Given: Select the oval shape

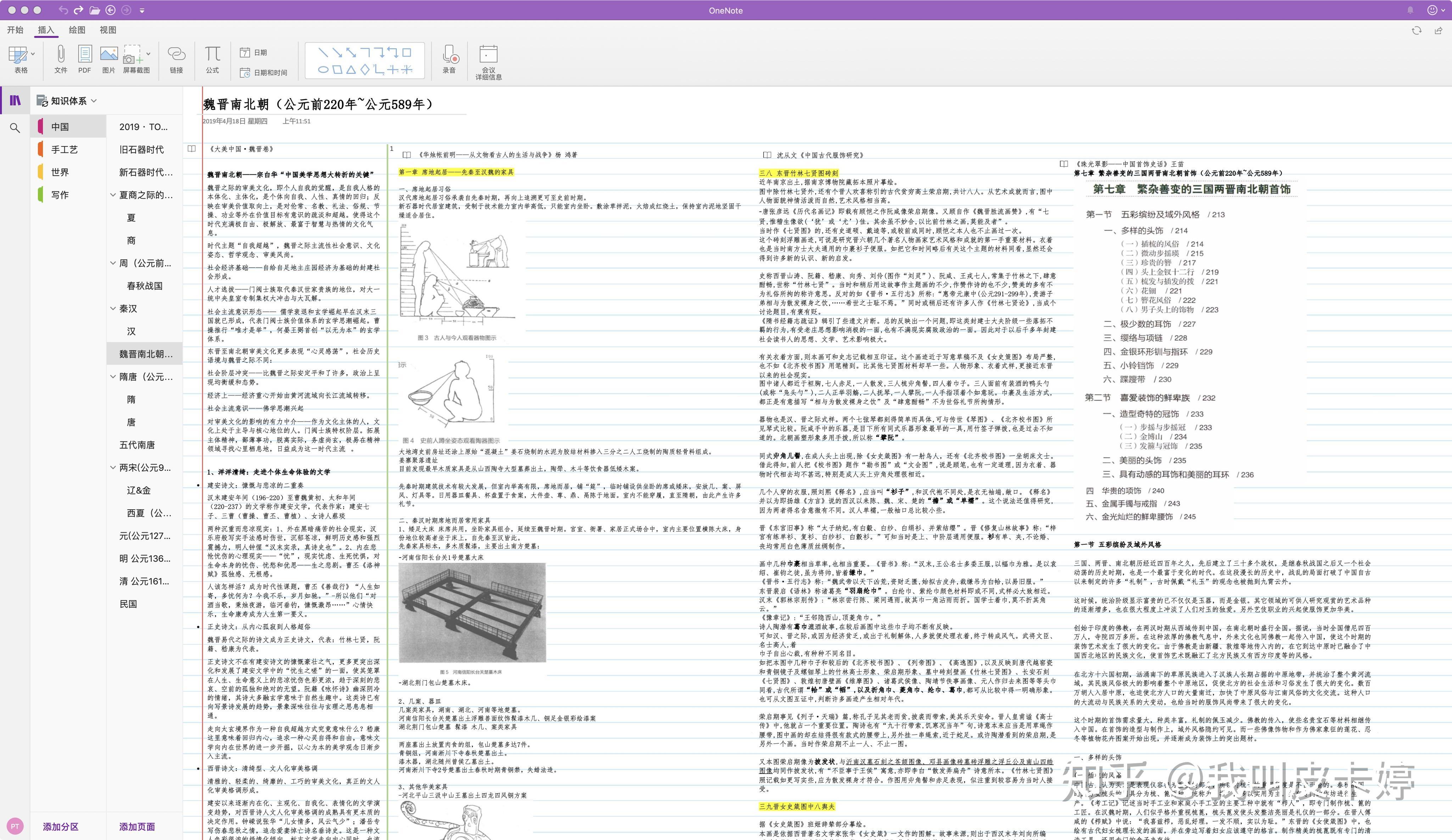Looking at the screenshot, I should pyautogui.click(x=323, y=70).
